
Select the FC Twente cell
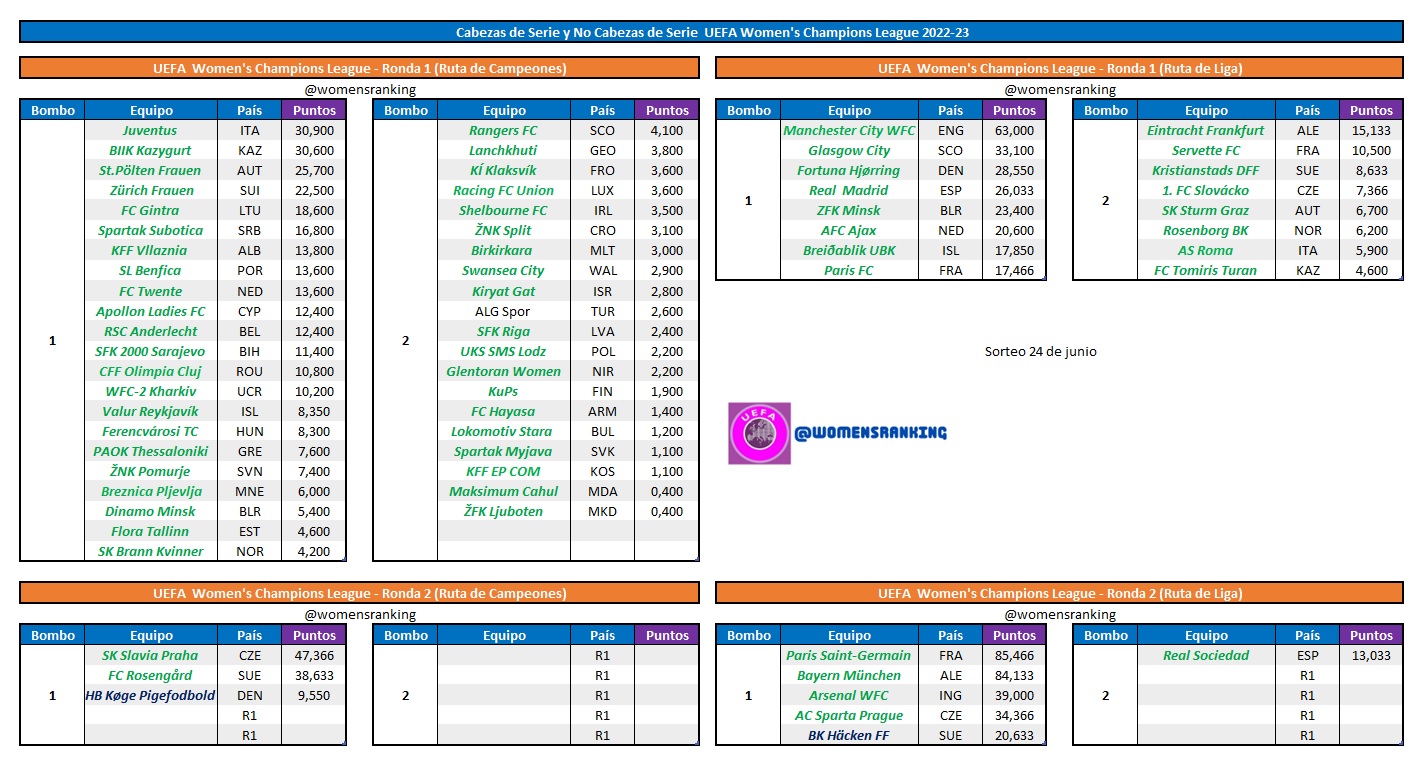(x=151, y=291)
